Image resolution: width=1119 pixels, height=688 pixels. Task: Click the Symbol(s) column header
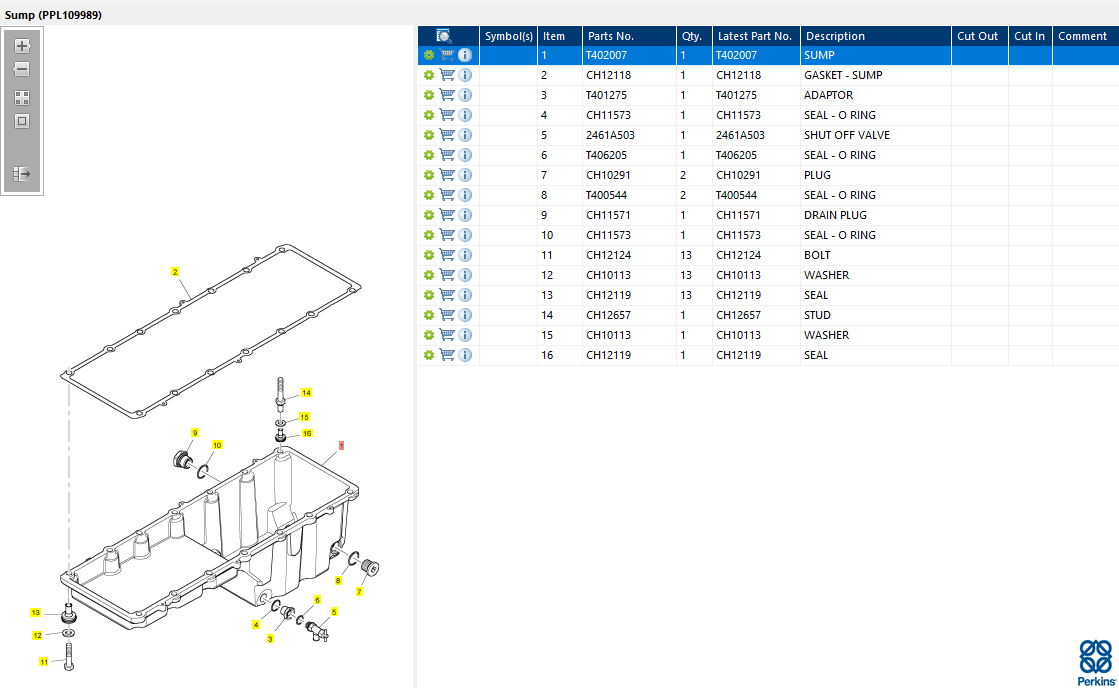(x=509, y=36)
